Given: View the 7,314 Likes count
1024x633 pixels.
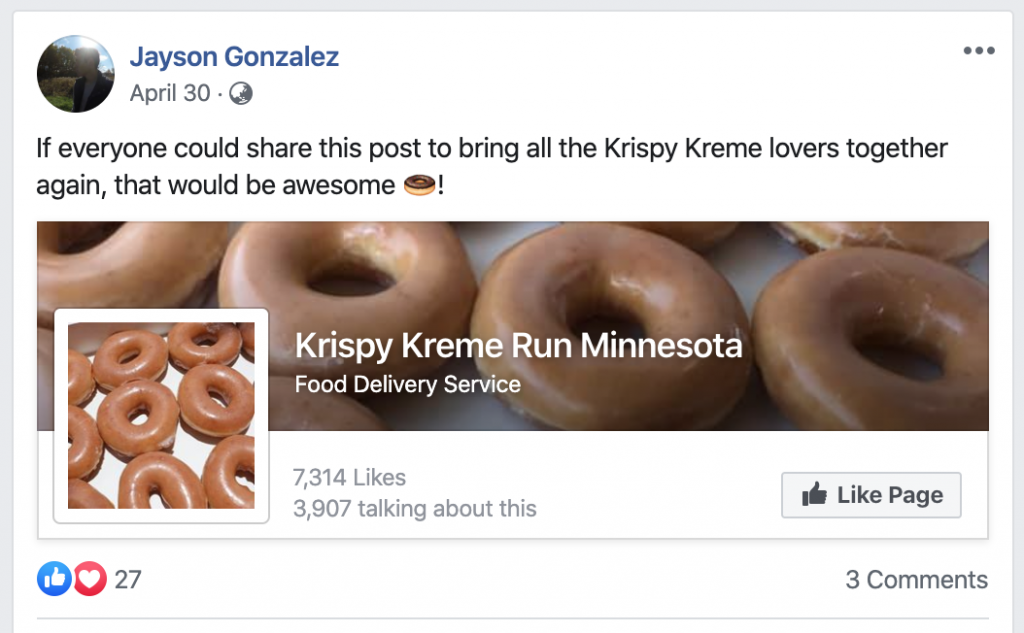Looking at the screenshot, I should 349,478.
